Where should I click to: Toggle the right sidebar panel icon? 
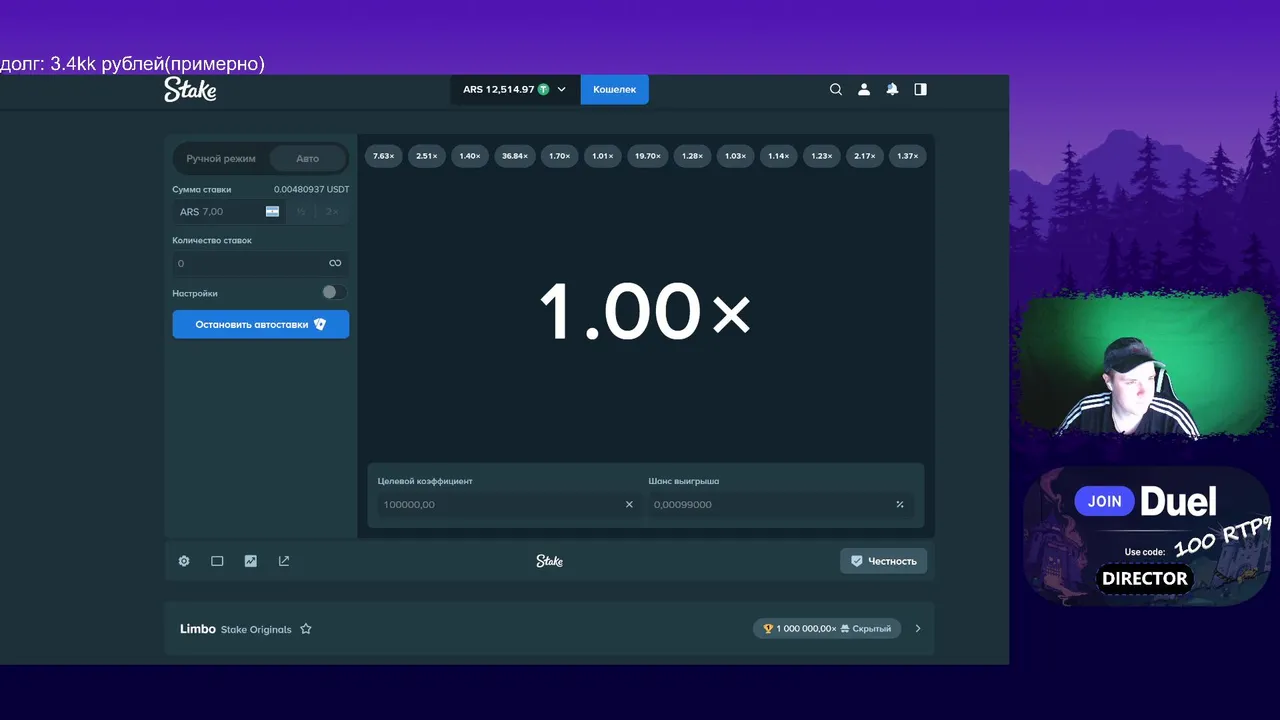920,89
